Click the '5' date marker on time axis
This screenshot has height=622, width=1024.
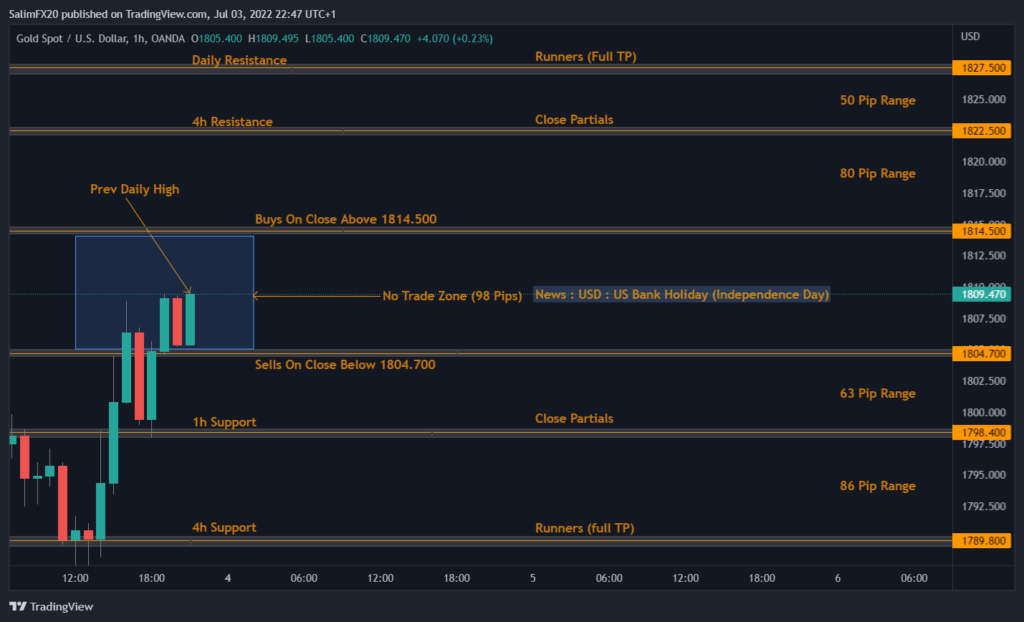pyautogui.click(x=533, y=578)
